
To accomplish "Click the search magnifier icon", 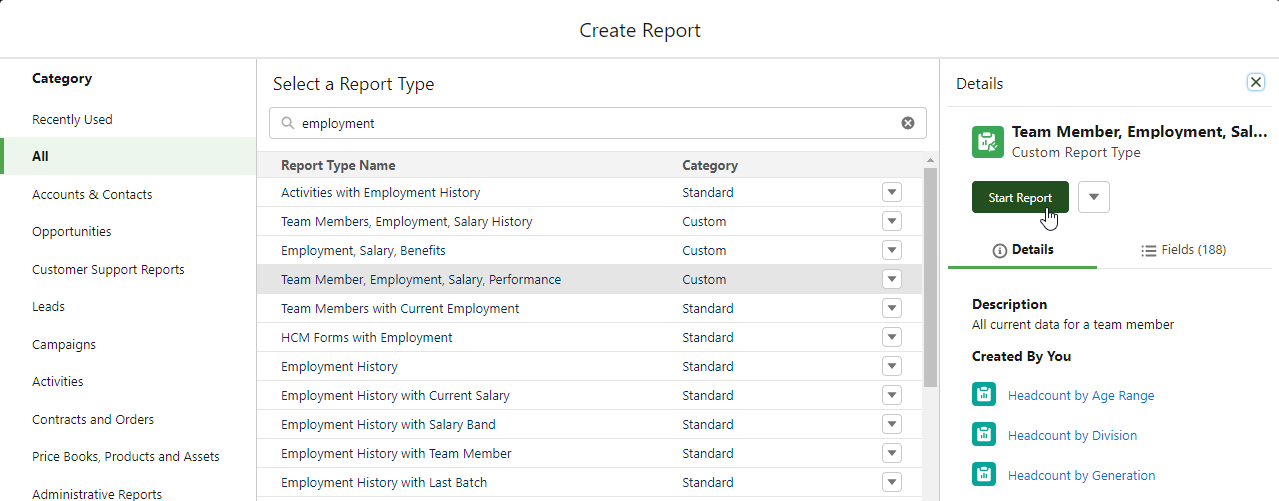I will point(288,123).
